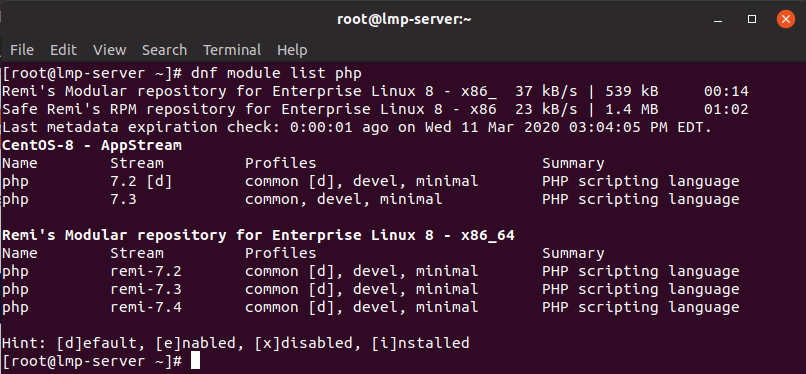Click stream value '7.3' under AppStream
The image size is (806, 374).
point(123,199)
